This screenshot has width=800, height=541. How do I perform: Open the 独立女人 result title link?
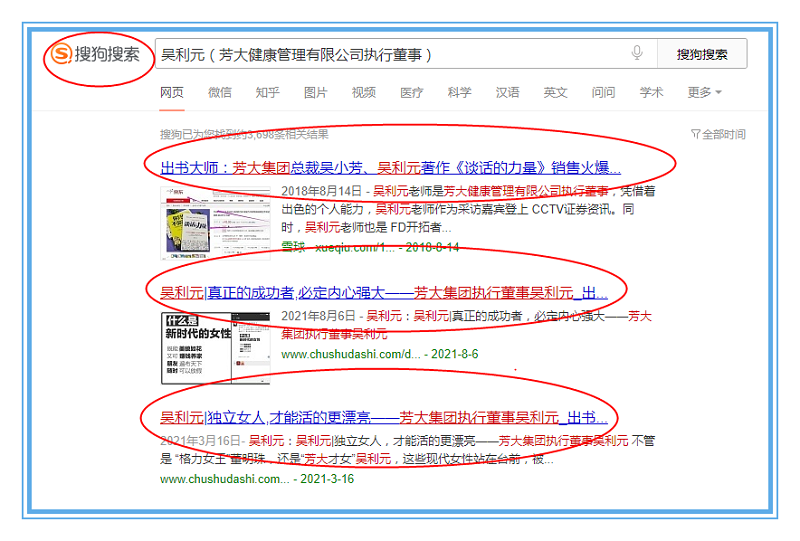(384, 418)
